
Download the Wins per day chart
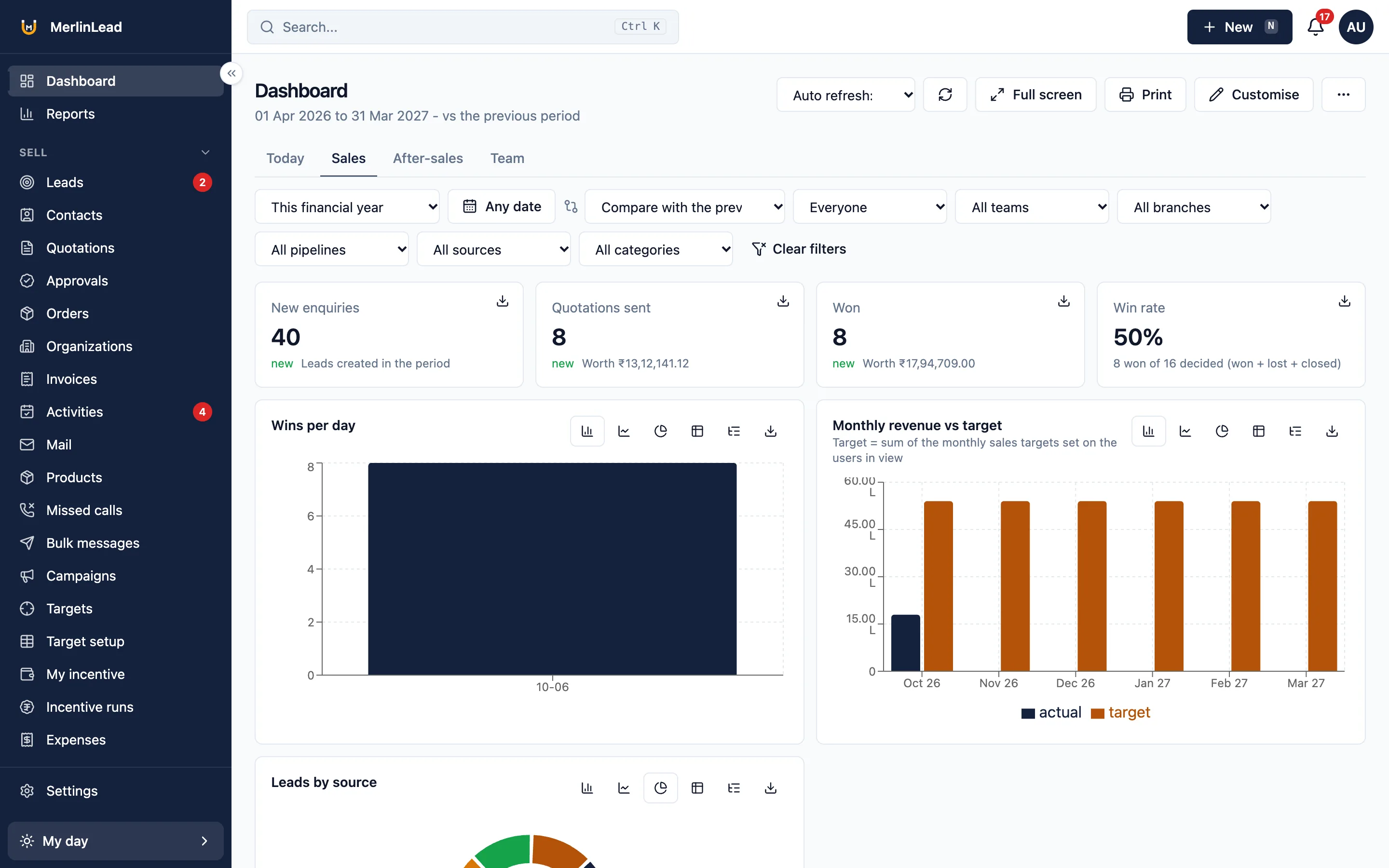tap(771, 431)
